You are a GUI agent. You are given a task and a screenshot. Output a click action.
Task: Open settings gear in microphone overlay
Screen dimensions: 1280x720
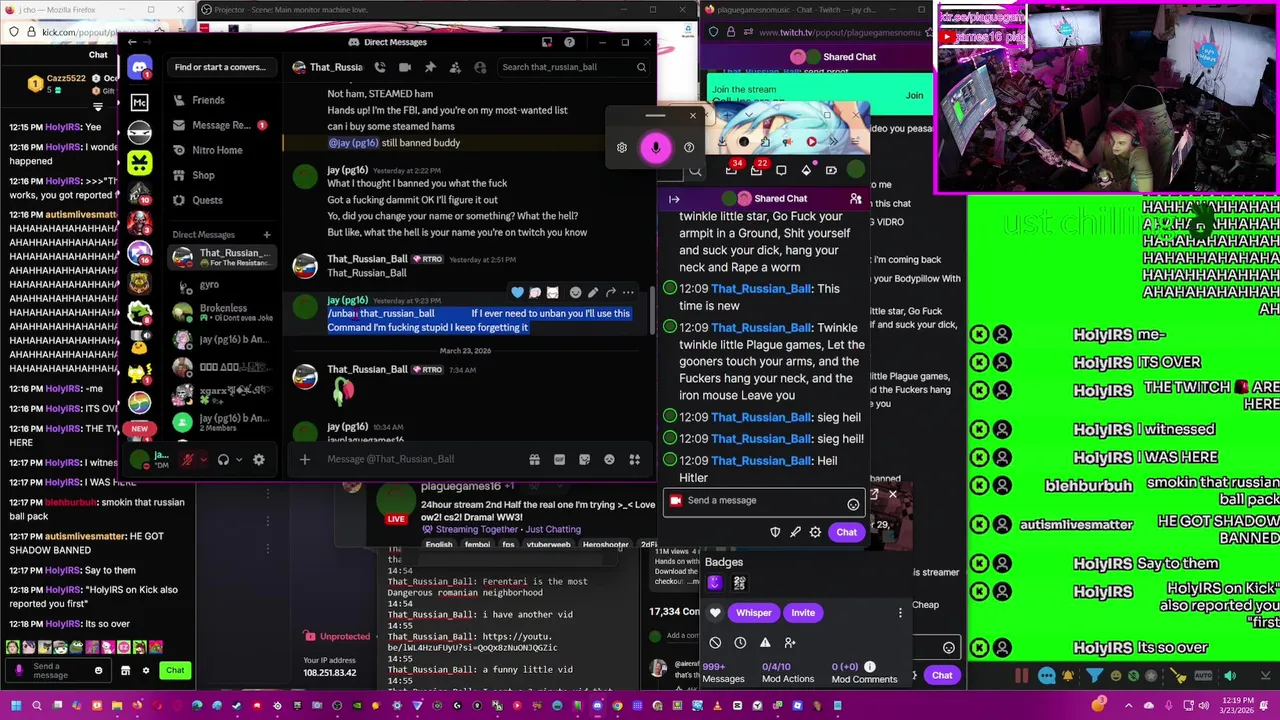pos(622,148)
